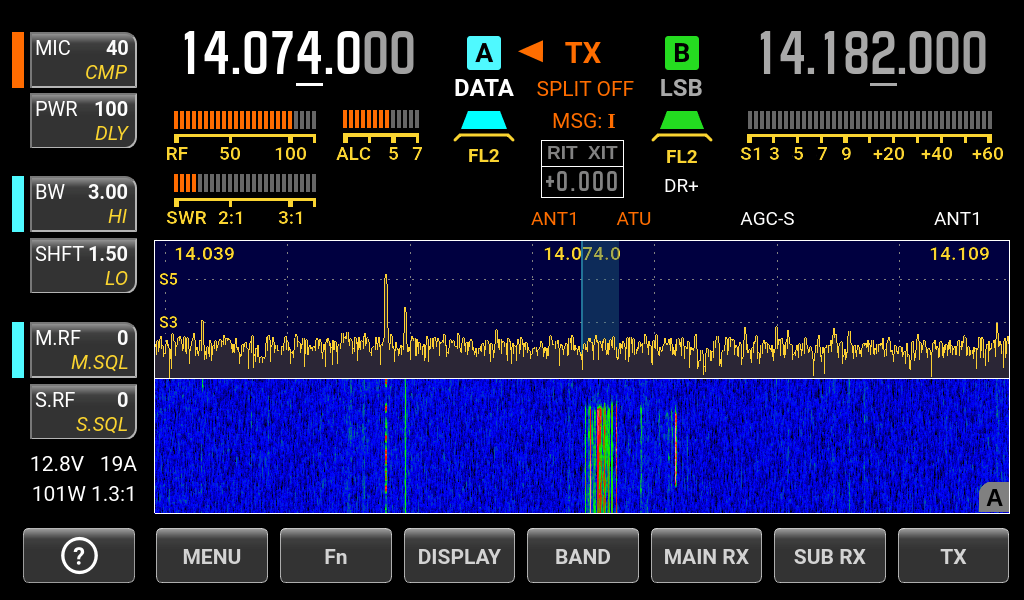Open the BAND selection menu
This screenshot has width=1024, height=600.
coord(583,556)
